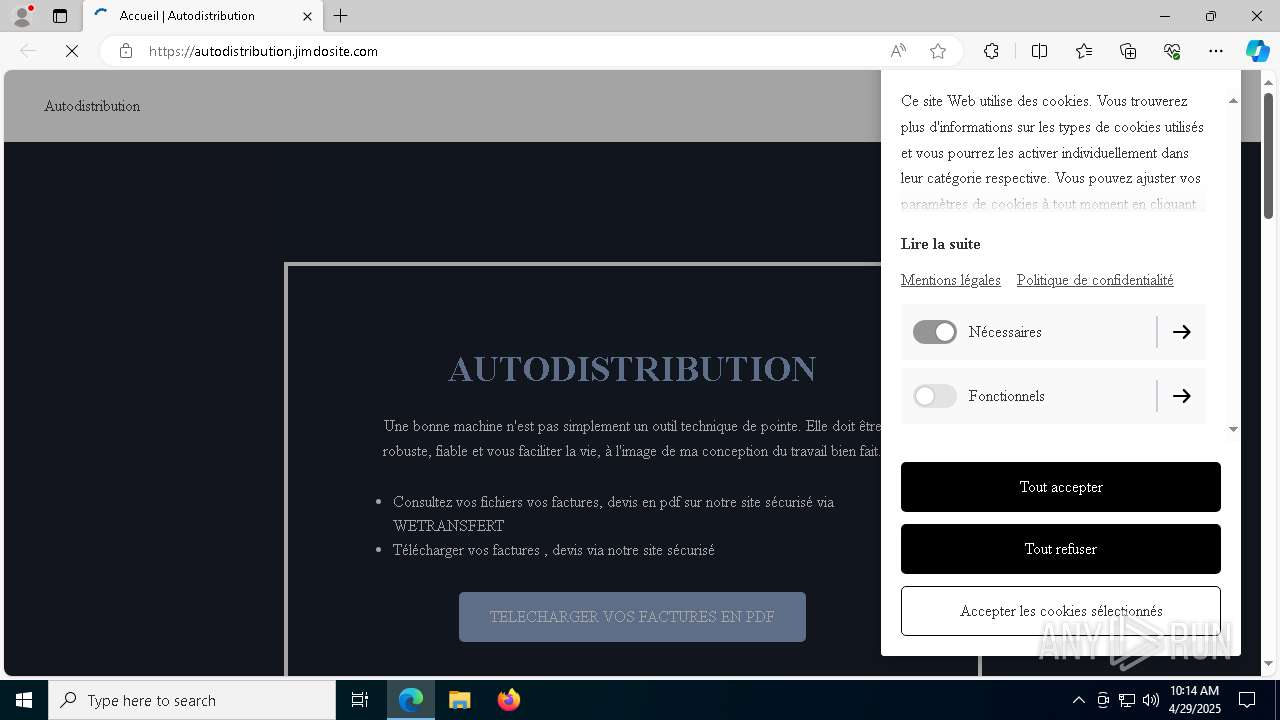Click the cookie panel scroll-down arrow
Image resolution: width=1280 pixels, height=720 pixels.
pos(1233,429)
